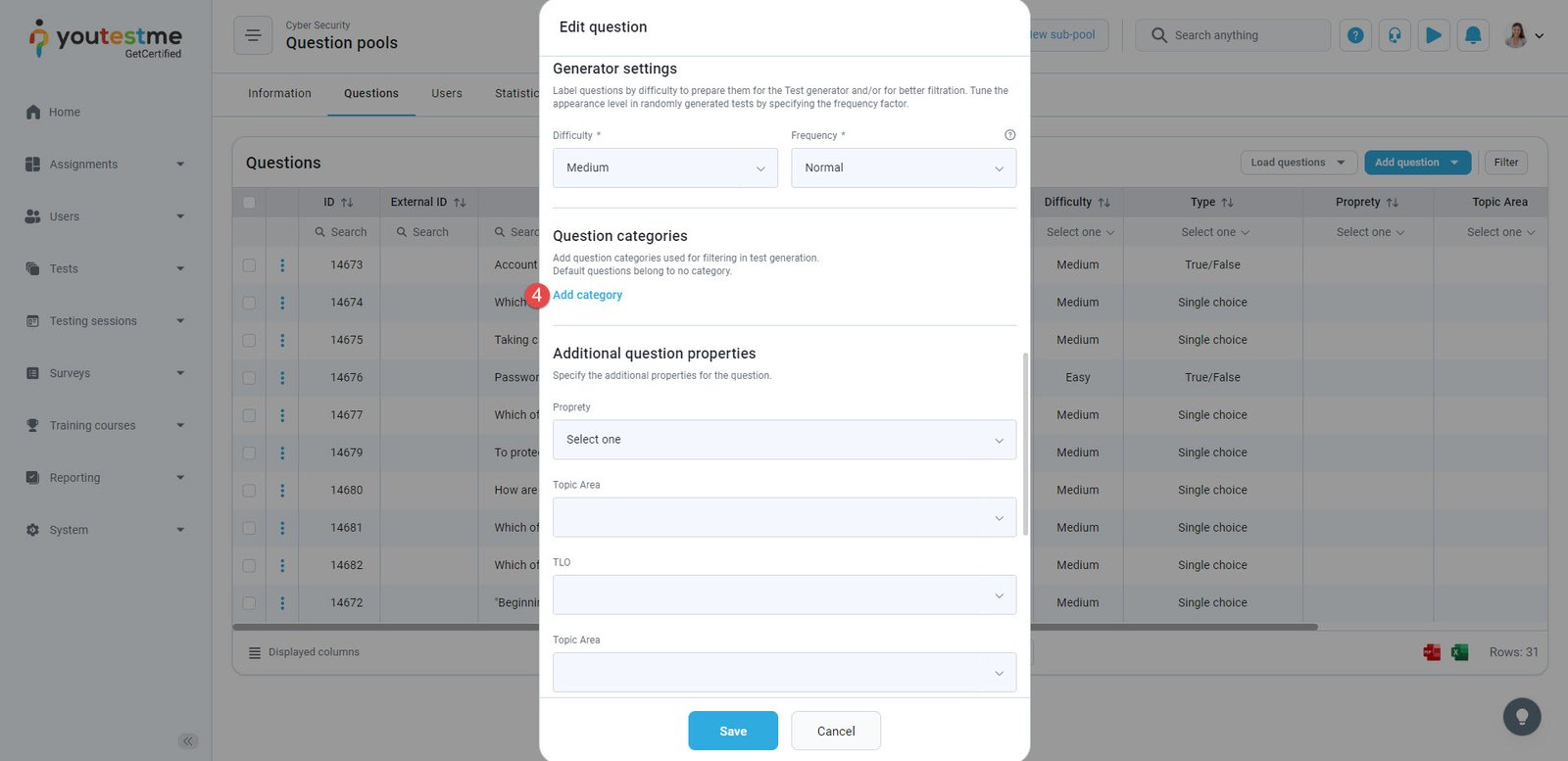Open the notifications bell

pos(1473,35)
